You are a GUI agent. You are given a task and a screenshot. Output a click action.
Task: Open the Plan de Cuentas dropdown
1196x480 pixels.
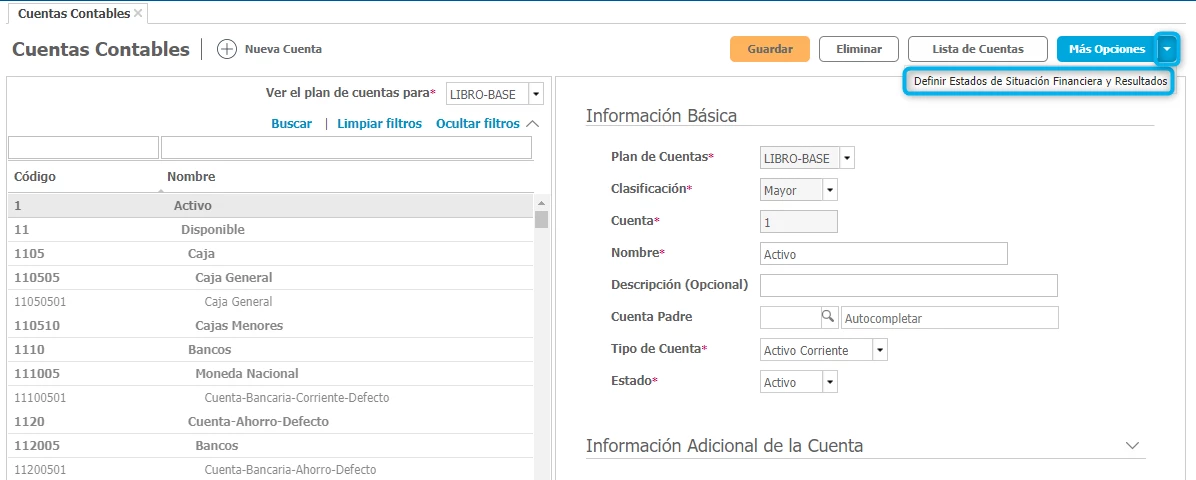pyautogui.click(x=847, y=158)
